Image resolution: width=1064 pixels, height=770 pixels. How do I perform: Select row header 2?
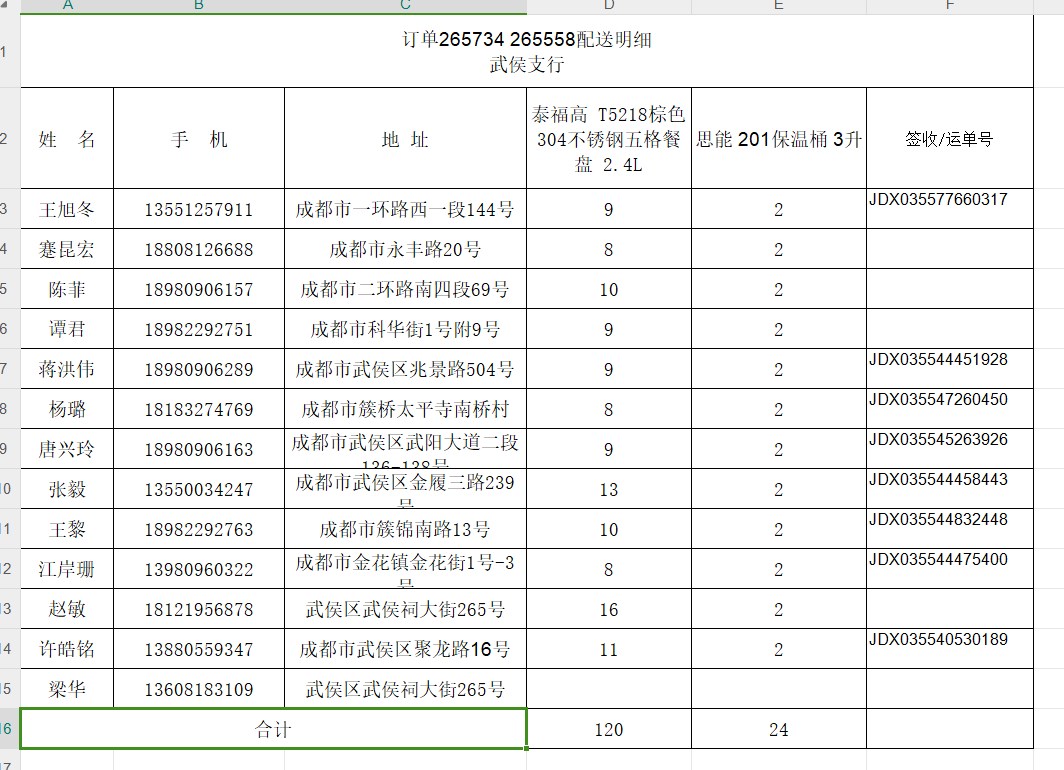click(10, 138)
